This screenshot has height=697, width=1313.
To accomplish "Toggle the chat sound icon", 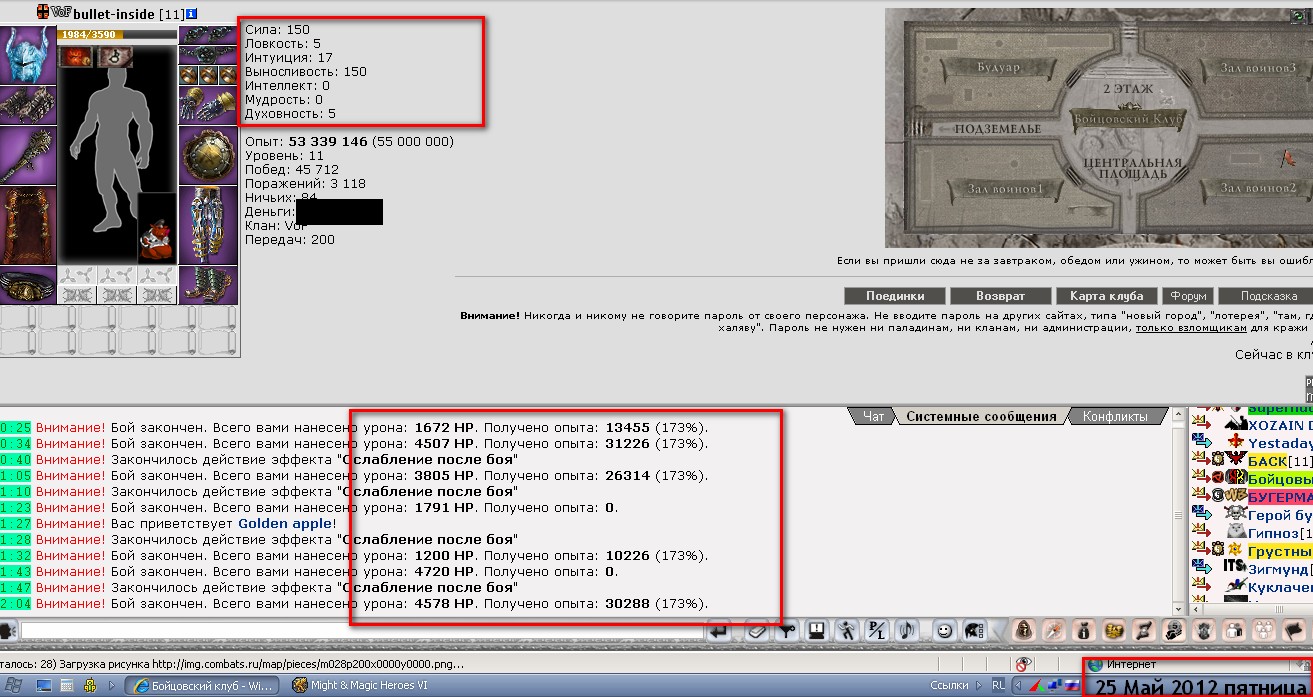I will pyautogui.click(x=907, y=630).
